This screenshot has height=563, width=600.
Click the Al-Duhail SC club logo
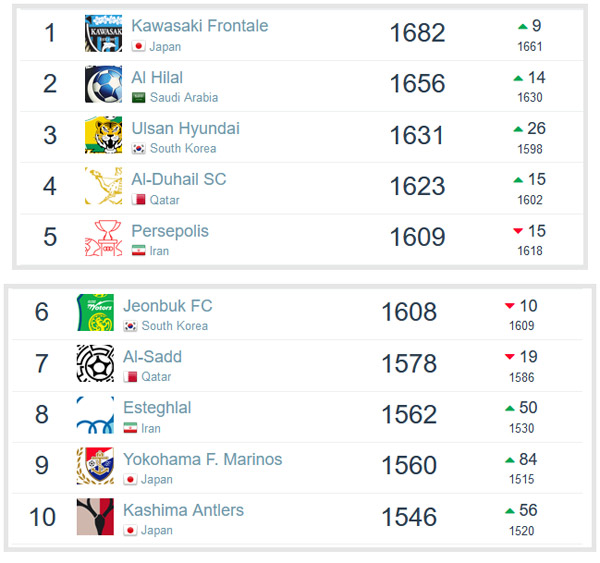pyautogui.click(x=103, y=187)
